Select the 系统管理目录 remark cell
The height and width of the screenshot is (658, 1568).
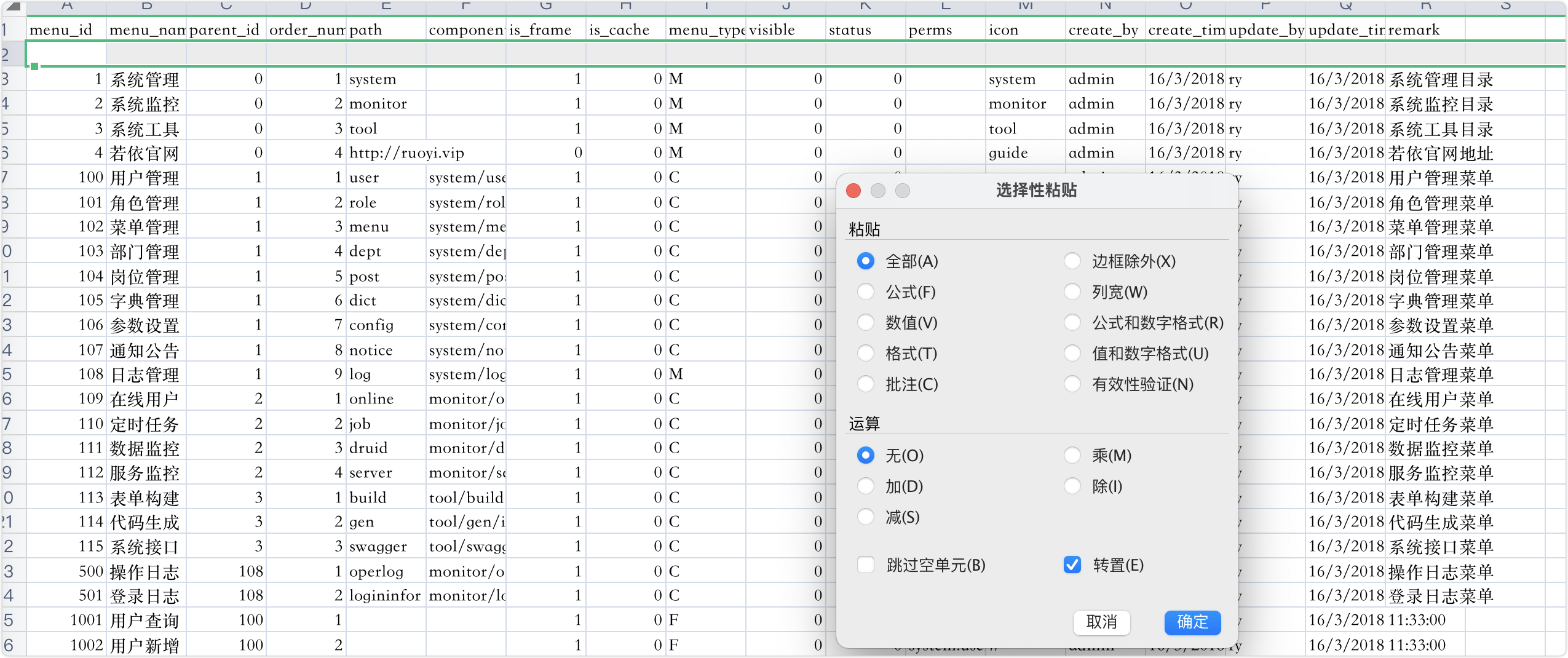pyautogui.click(x=1441, y=79)
